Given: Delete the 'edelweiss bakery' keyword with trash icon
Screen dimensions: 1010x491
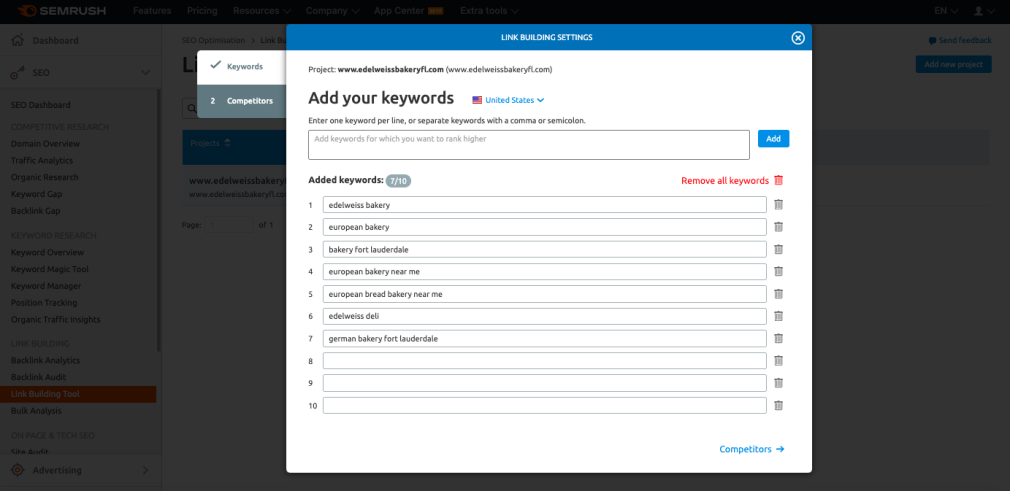Looking at the screenshot, I should (x=778, y=205).
